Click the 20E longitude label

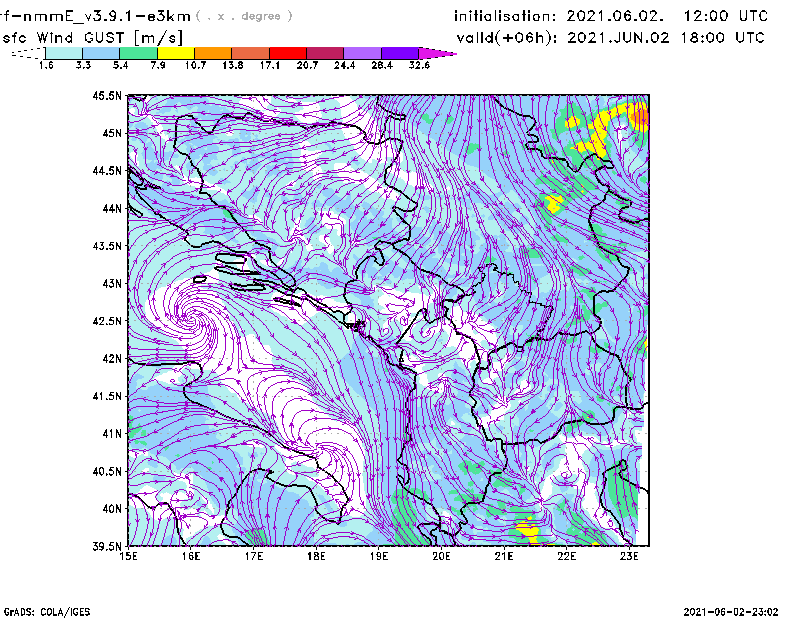click(441, 556)
